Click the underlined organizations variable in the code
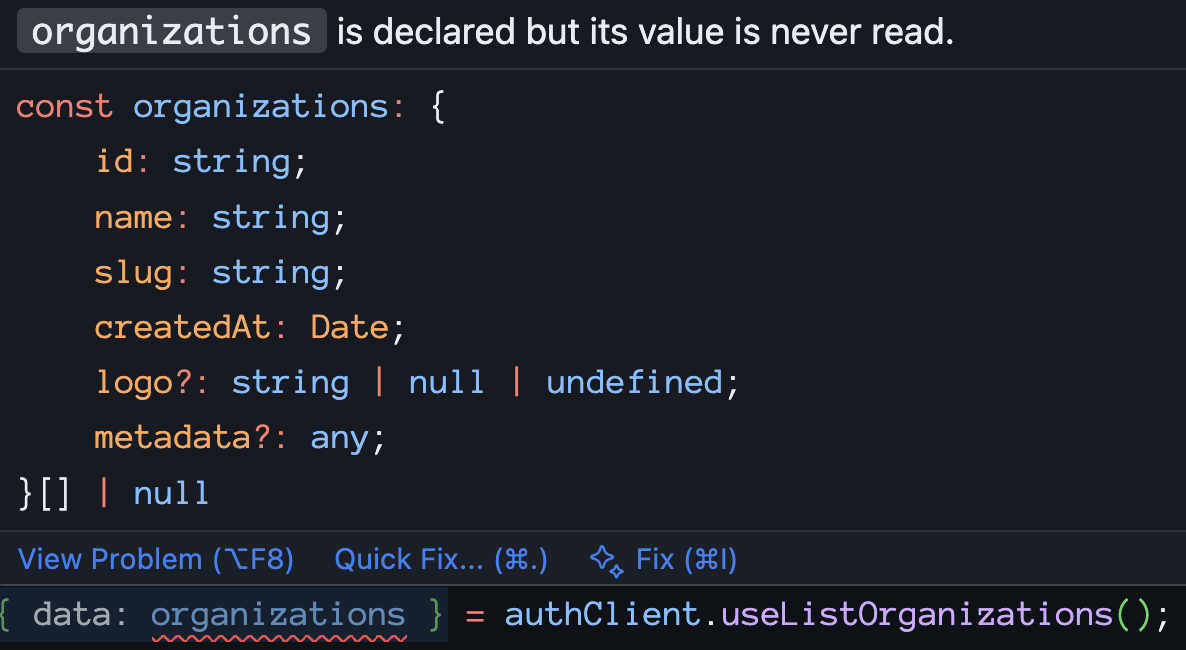 tap(278, 614)
